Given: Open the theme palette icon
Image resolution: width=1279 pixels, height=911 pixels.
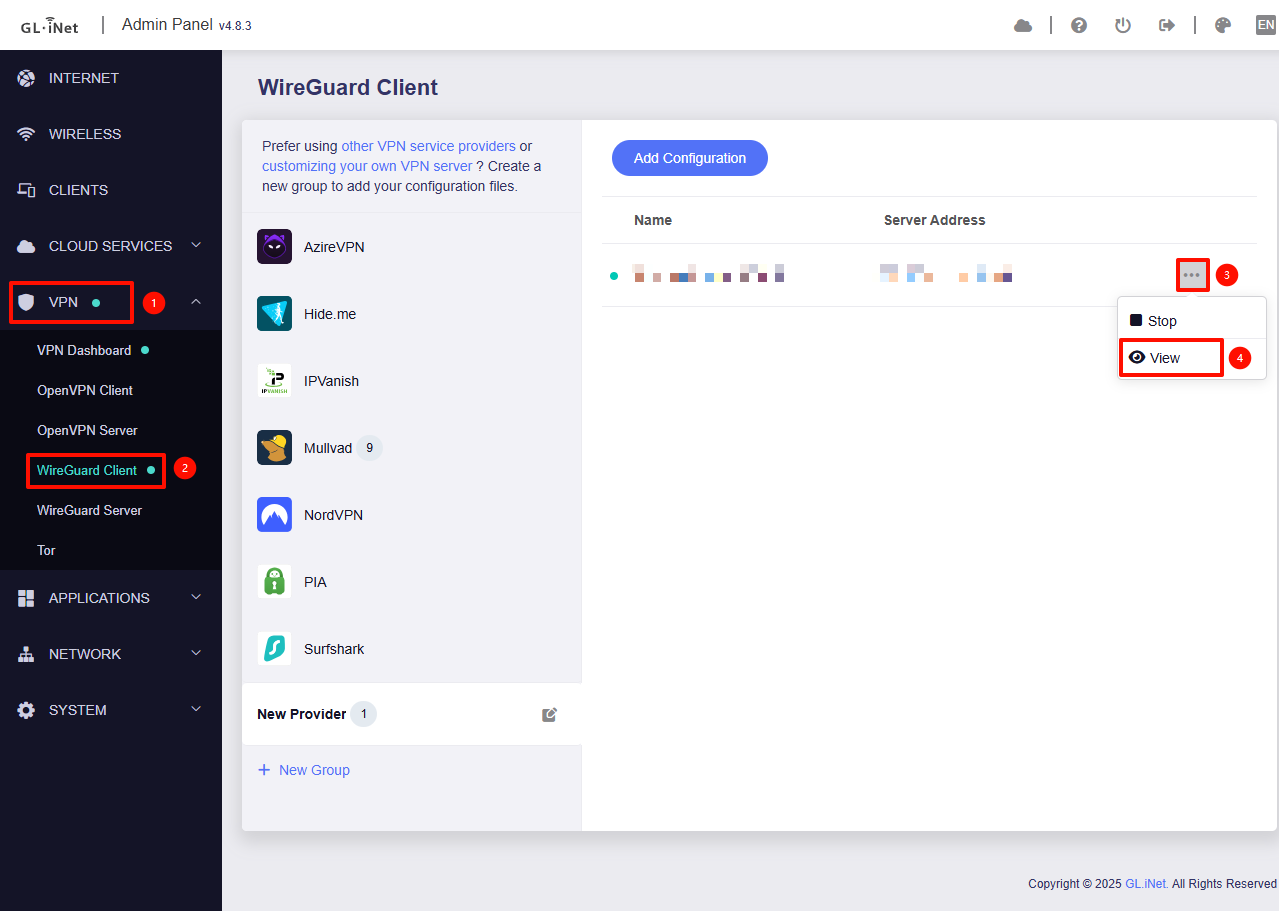Looking at the screenshot, I should pyautogui.click(x=1222, y=26).
